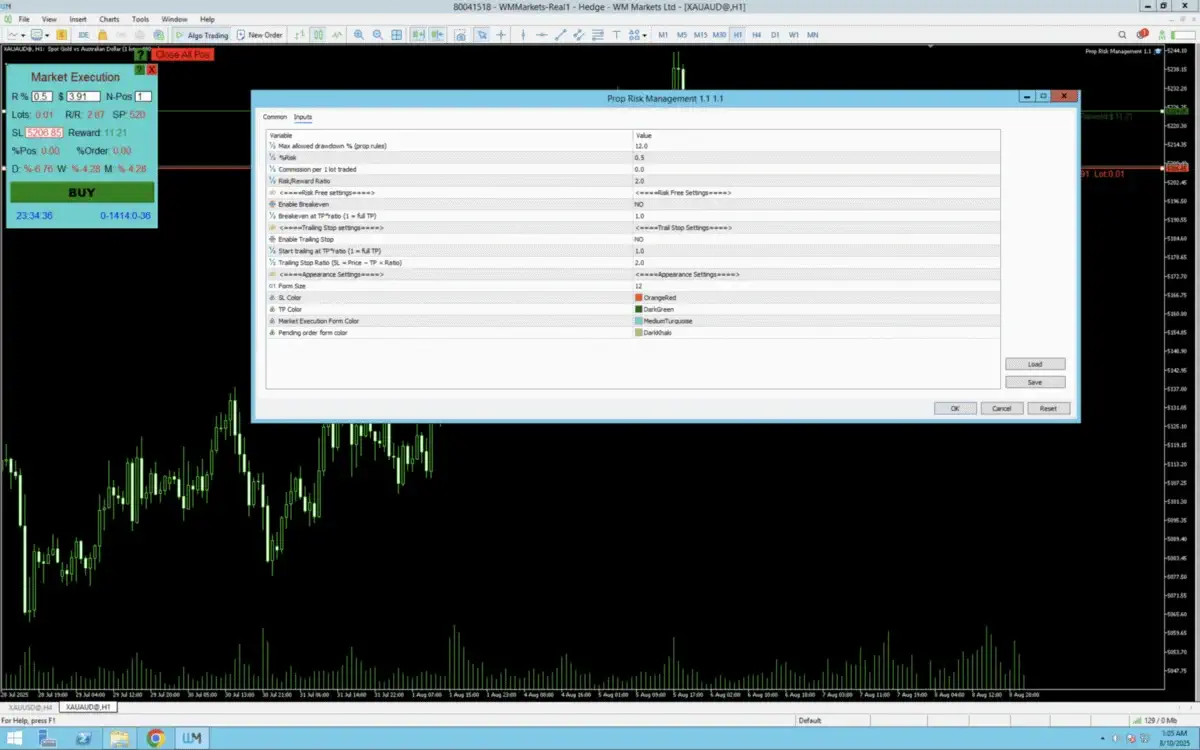Switch to D1 timeframe
Image resolution: width=1200 pixels, height=750 pixels.
(x=775, y=35)
